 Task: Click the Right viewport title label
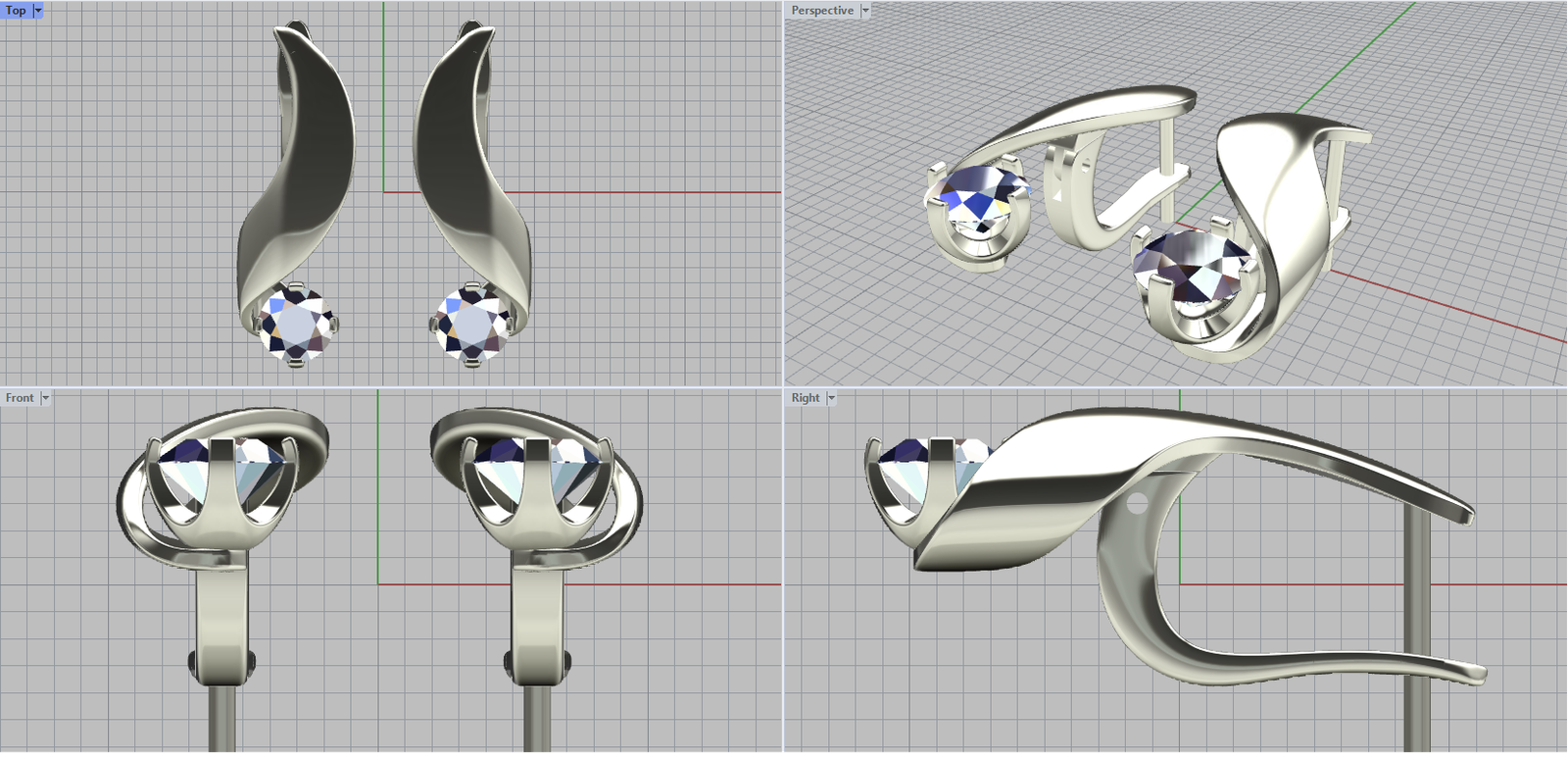tap(805, 397)
